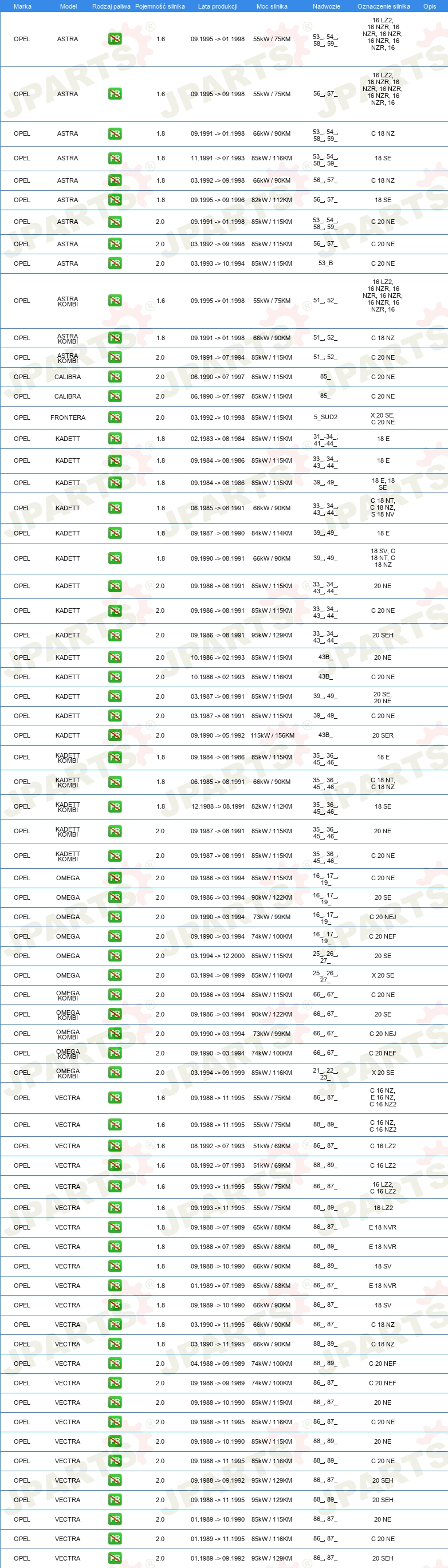
Task: Click the fuel icon for ASTRA 11.1991 -> 07.1993
Action: pyautogui.click(x=115, y=158)
